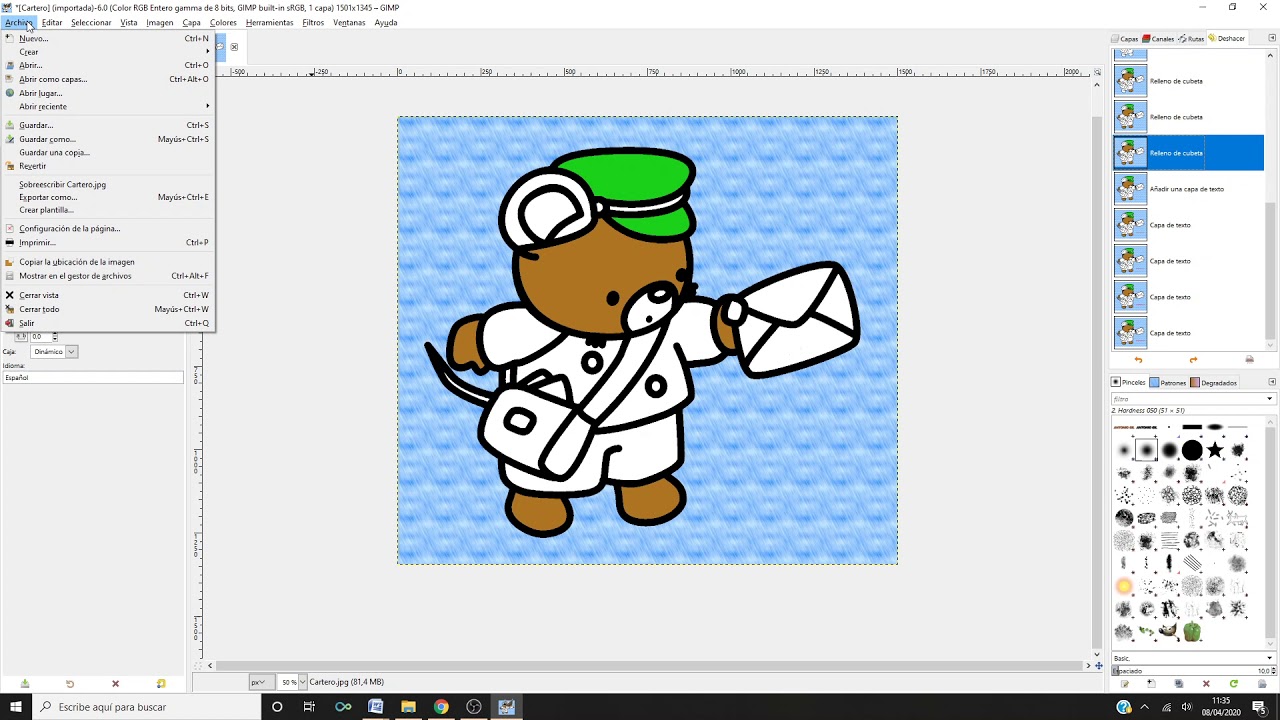Open the Filtros menu
Screen dimensions: 1280x720
point(313,22)
